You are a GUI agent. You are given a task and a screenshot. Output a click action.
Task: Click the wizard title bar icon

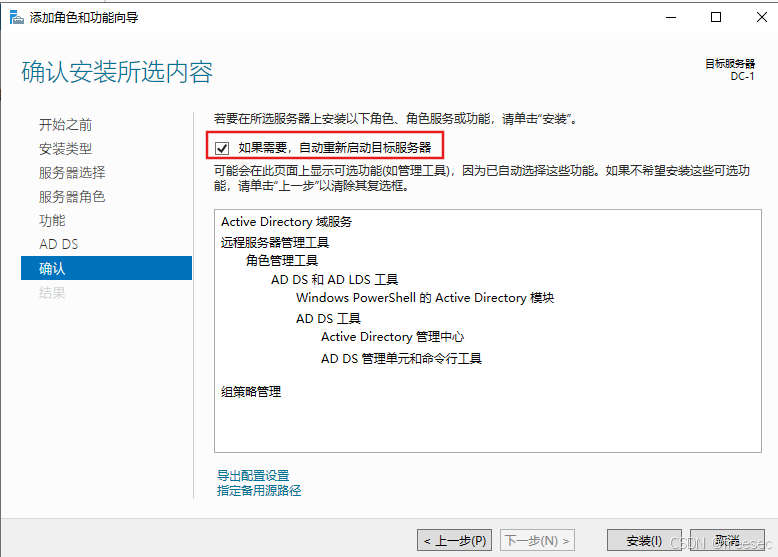tap(17, 18)
